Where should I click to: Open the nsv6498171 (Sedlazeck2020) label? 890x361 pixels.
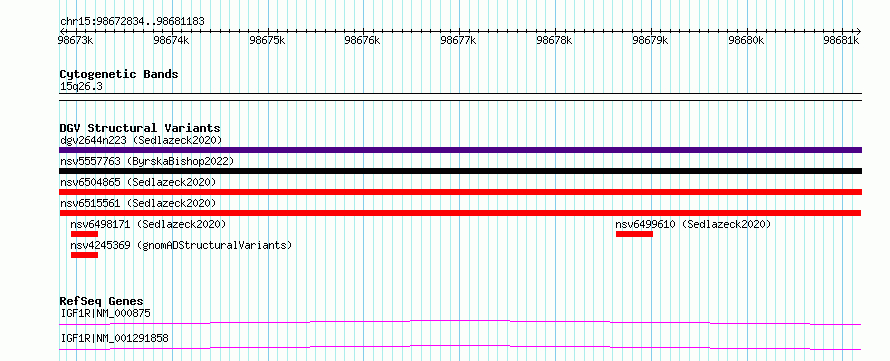pos(148,224)
